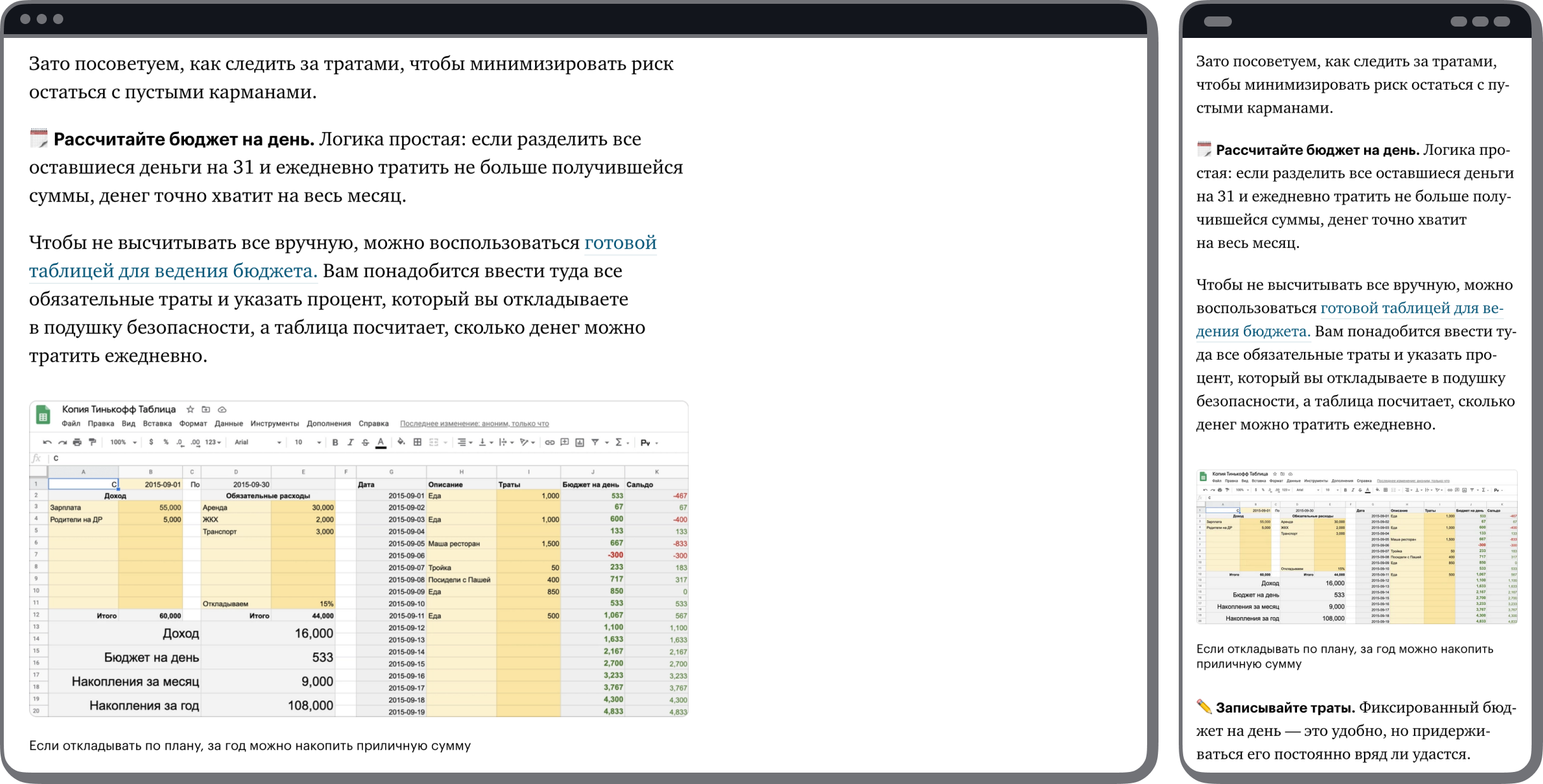The height and width of the screenshot is (784, 1543).
Task: Open the Arial font dropdown
Action: (258, 443)
